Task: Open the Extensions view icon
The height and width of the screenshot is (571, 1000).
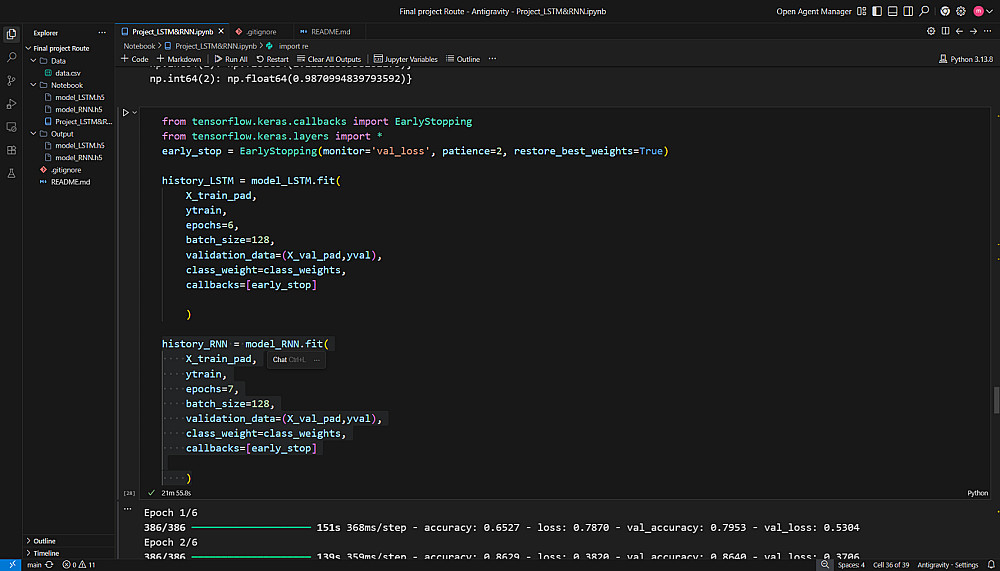Action: [x=11, y=150]
